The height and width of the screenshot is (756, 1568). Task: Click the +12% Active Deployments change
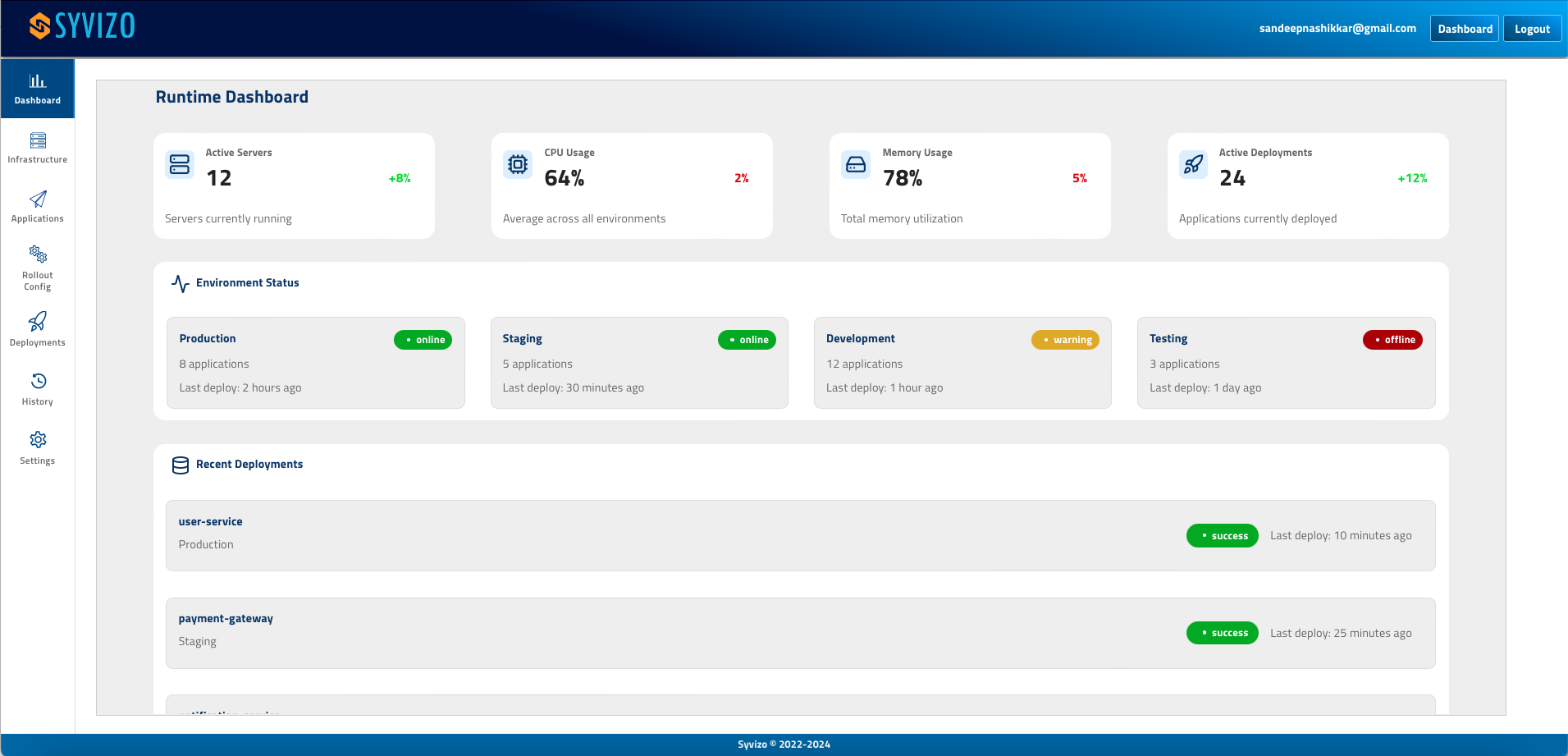pyautogui.click(x=1412, y=178)
